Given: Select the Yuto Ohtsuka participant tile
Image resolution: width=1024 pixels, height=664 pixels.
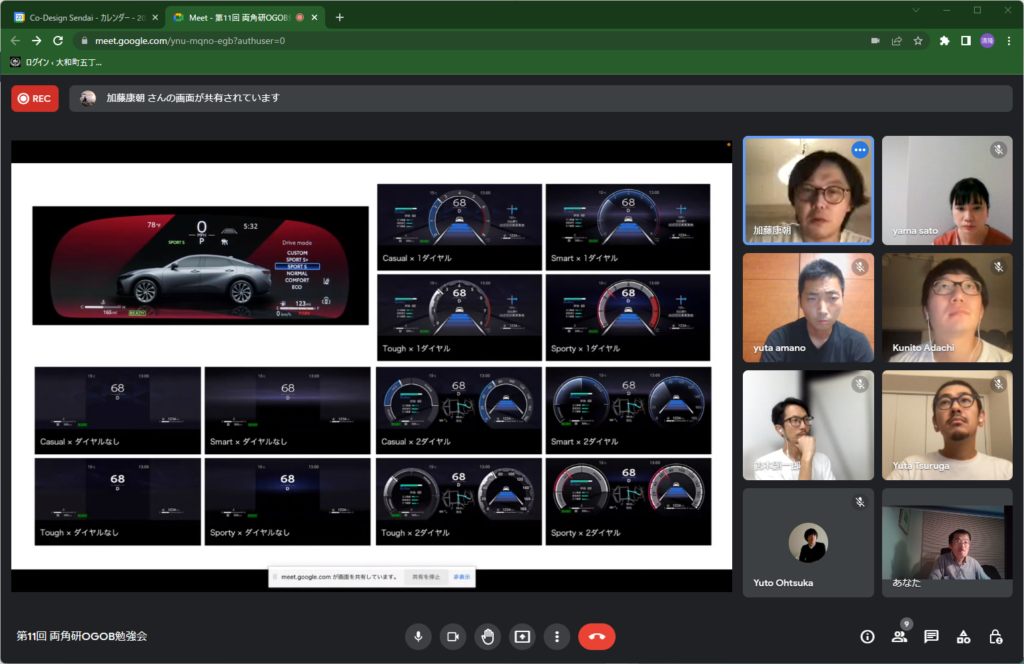Looking at the screenshot, I should (x=808, y=543).
